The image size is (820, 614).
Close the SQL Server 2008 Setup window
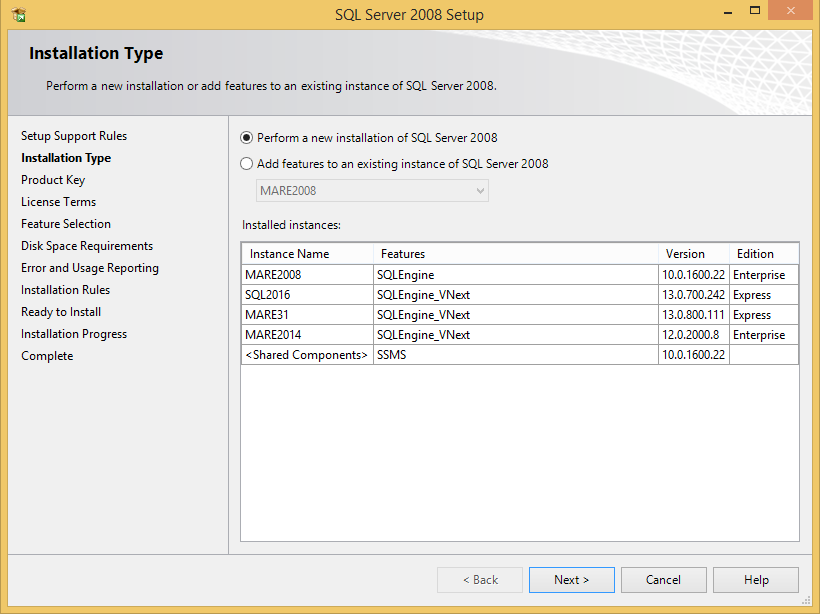[790, 11]
